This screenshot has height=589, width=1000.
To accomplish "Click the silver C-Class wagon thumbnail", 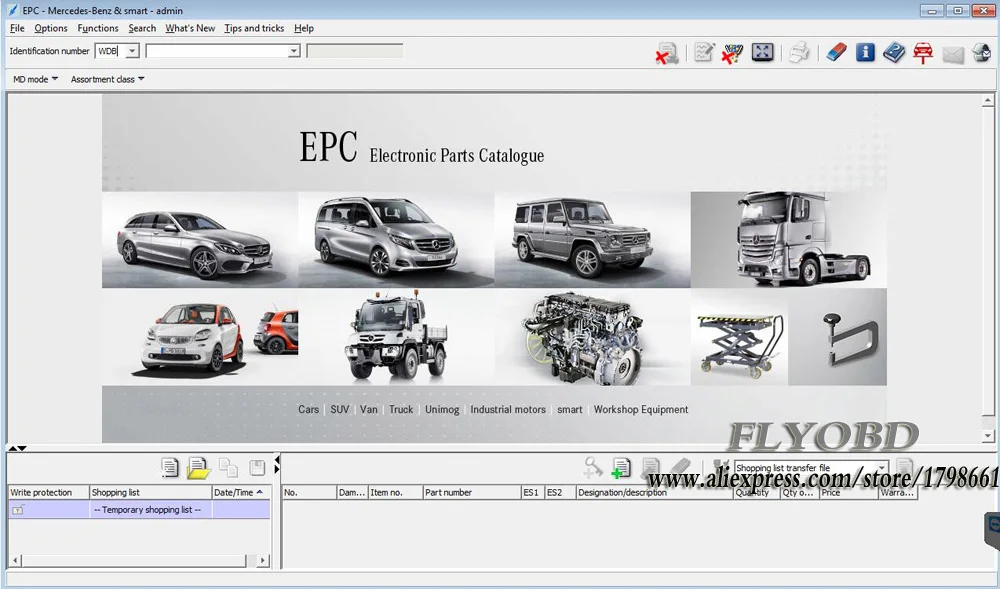I will [x=200, y=240].
